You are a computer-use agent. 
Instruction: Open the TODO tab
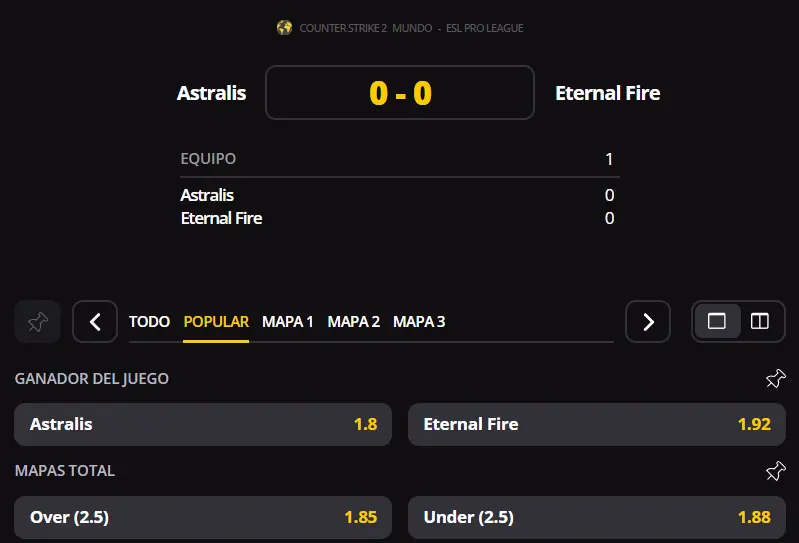pos(149,321)
